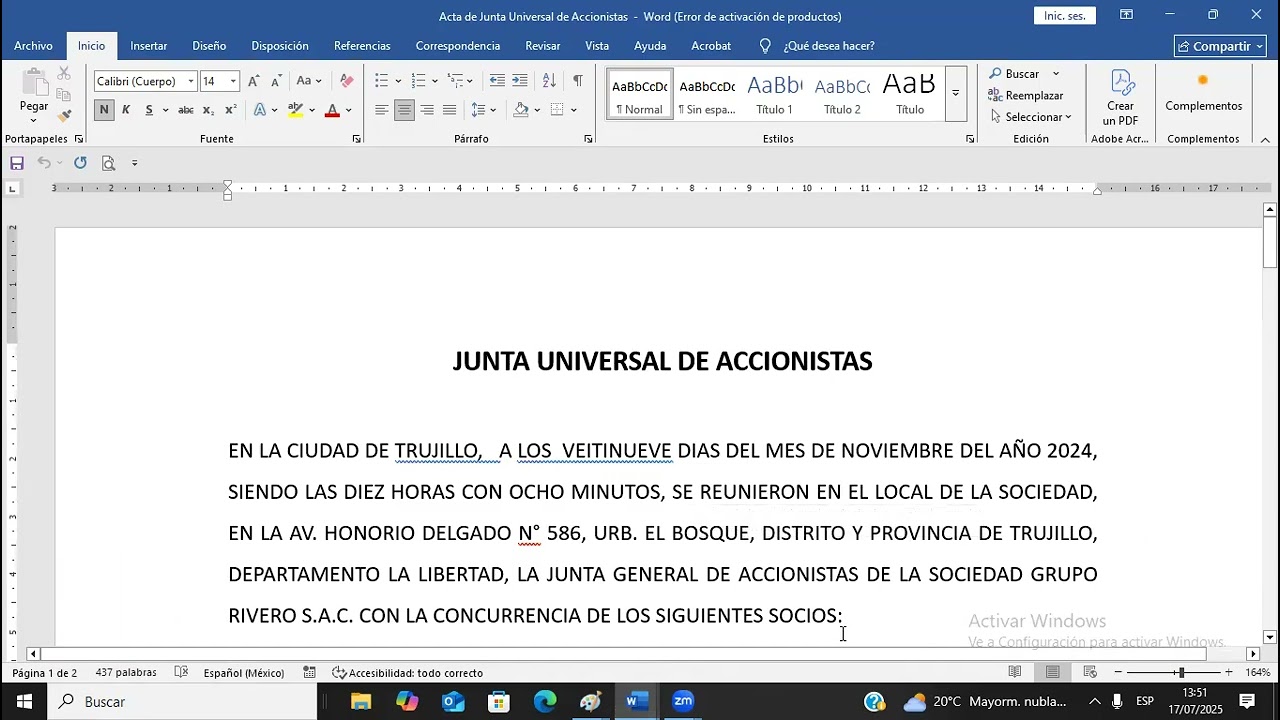The height and width of the screenshot is (720, 1280).
Task: Apply red font color
Action: pyautogui.click(x=332, y=110)
